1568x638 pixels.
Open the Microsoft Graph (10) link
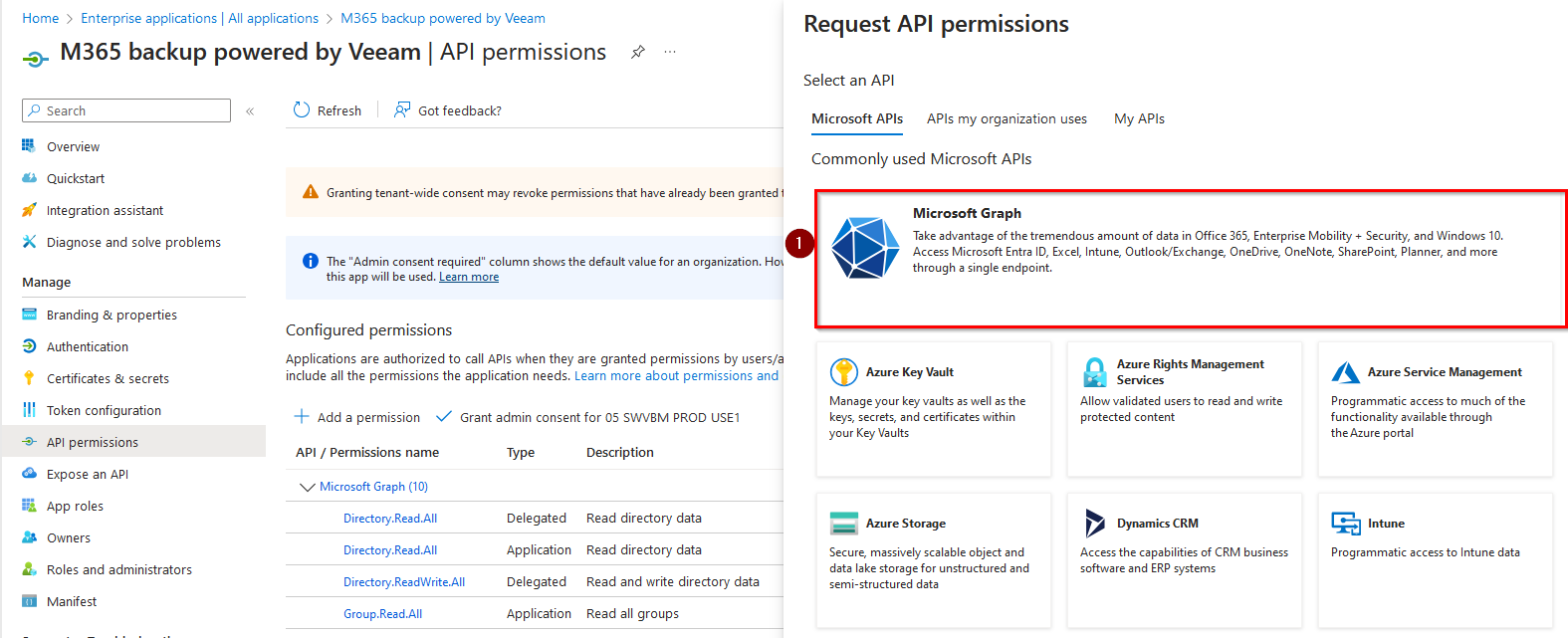tap(373, 487)
